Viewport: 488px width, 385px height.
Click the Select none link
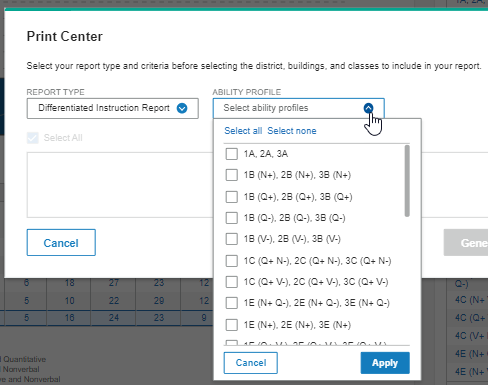point(292,131)
